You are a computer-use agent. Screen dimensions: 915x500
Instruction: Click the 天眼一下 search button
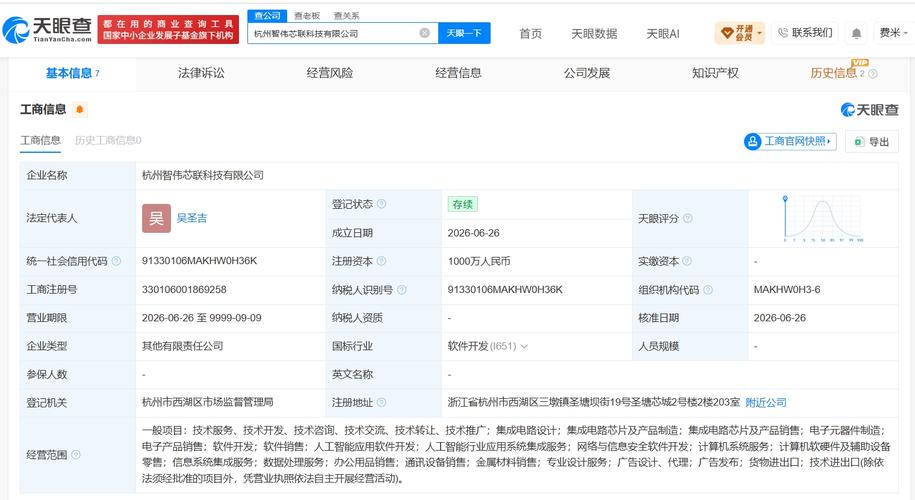click(x=464, y=33)
